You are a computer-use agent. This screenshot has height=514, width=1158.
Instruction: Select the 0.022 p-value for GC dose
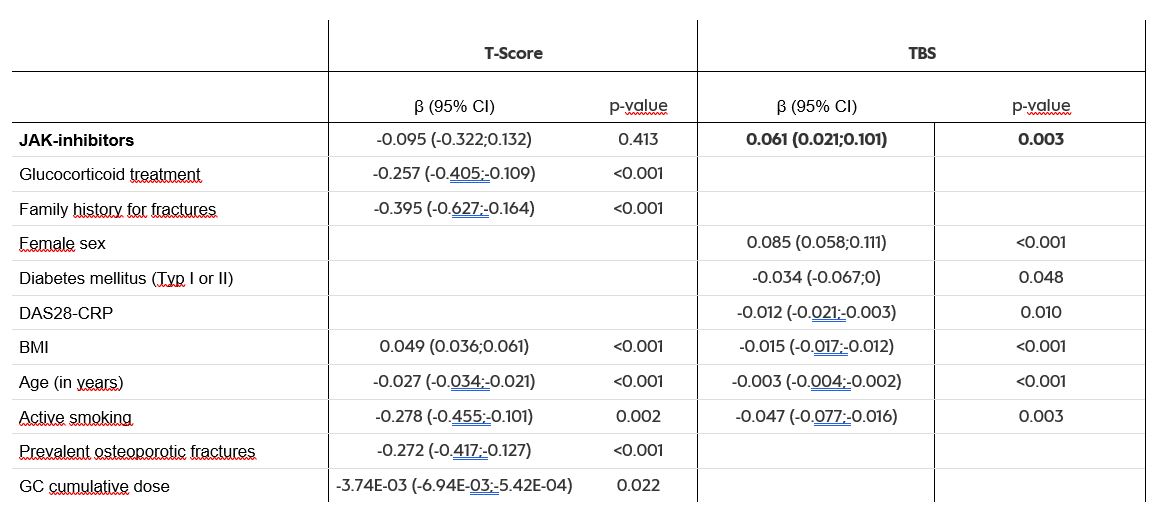[x=638, y=486]
